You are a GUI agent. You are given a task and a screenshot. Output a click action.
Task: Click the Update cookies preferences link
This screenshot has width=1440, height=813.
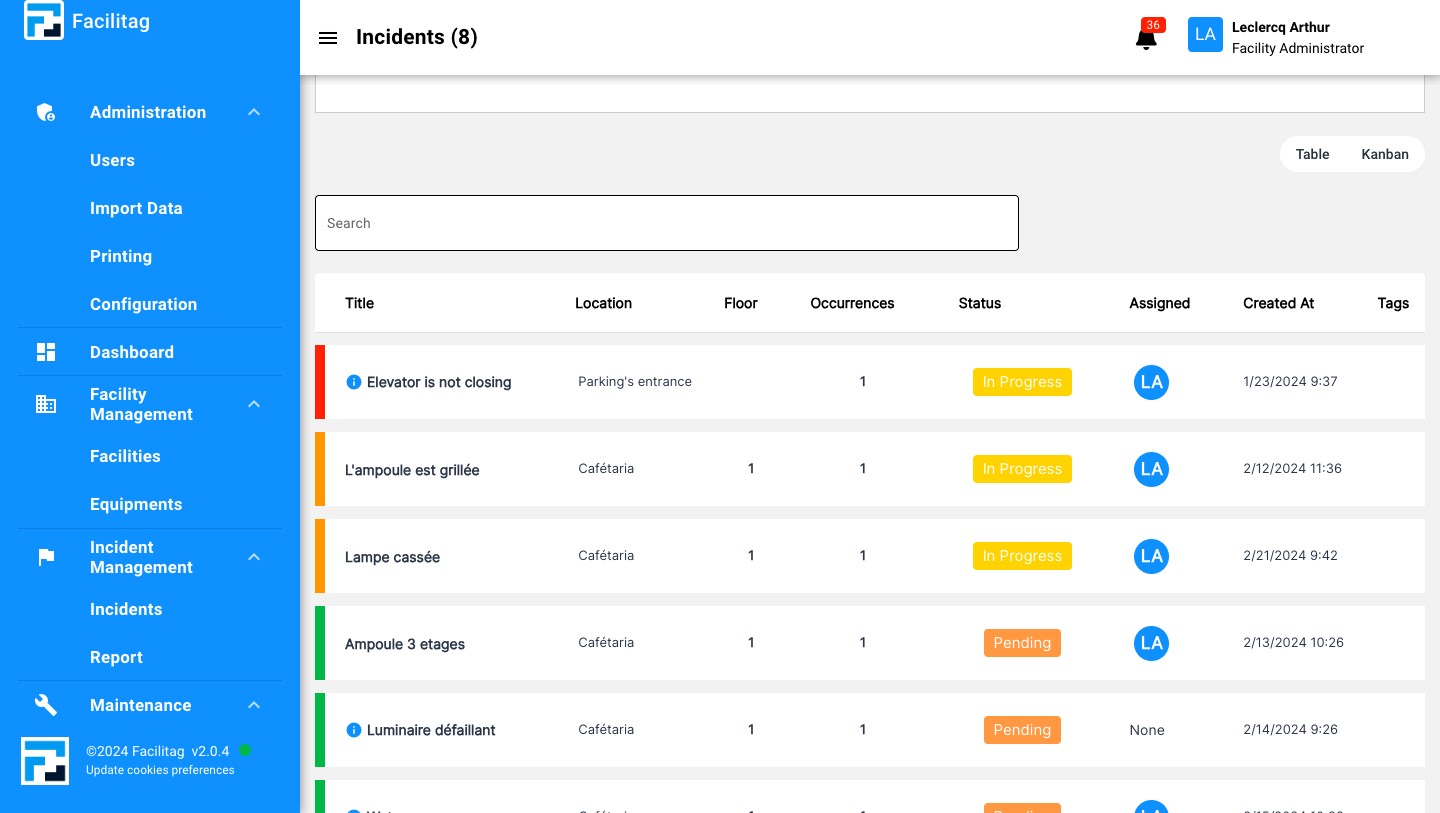(160, 770)
